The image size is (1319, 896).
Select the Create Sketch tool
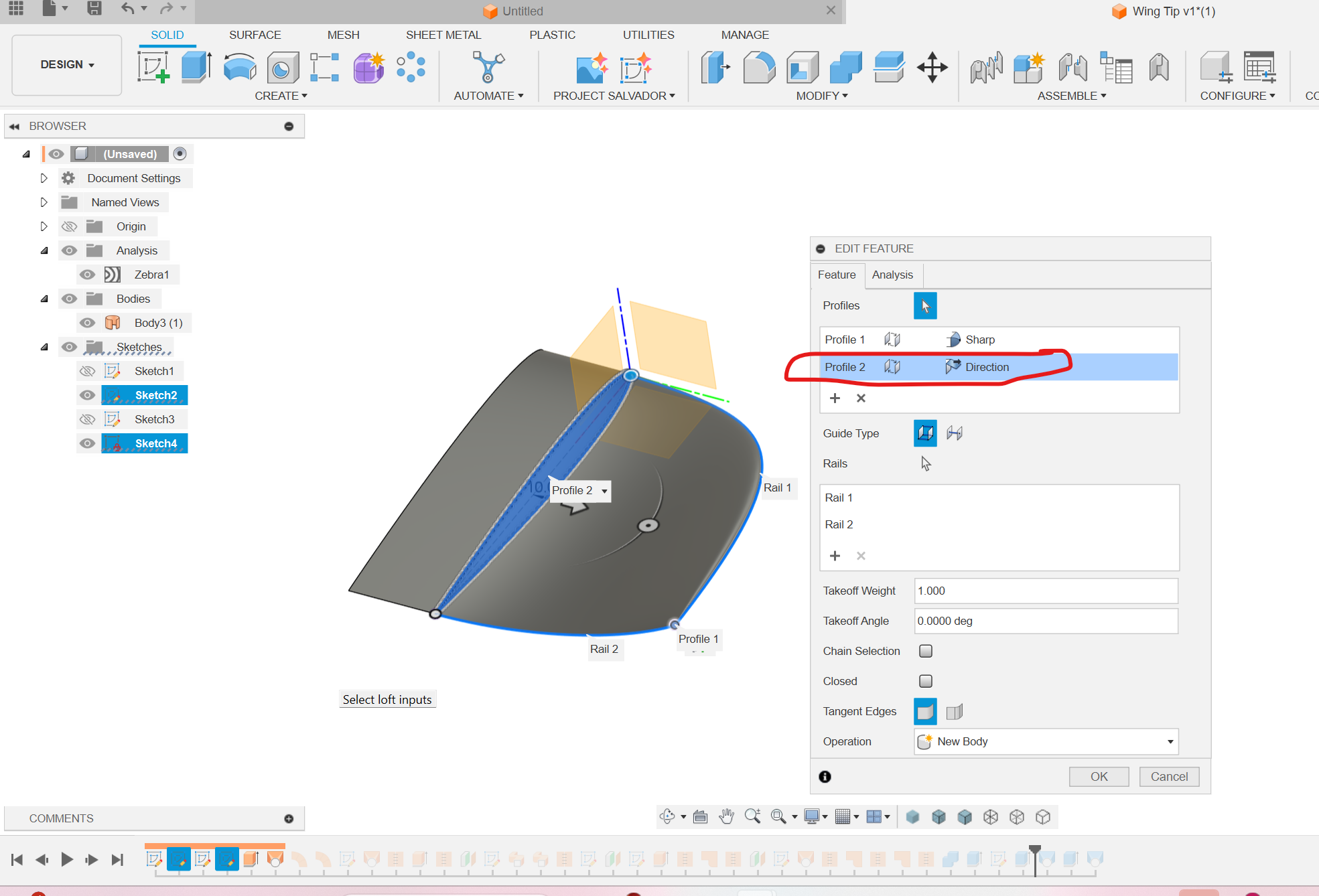point(154,67)
